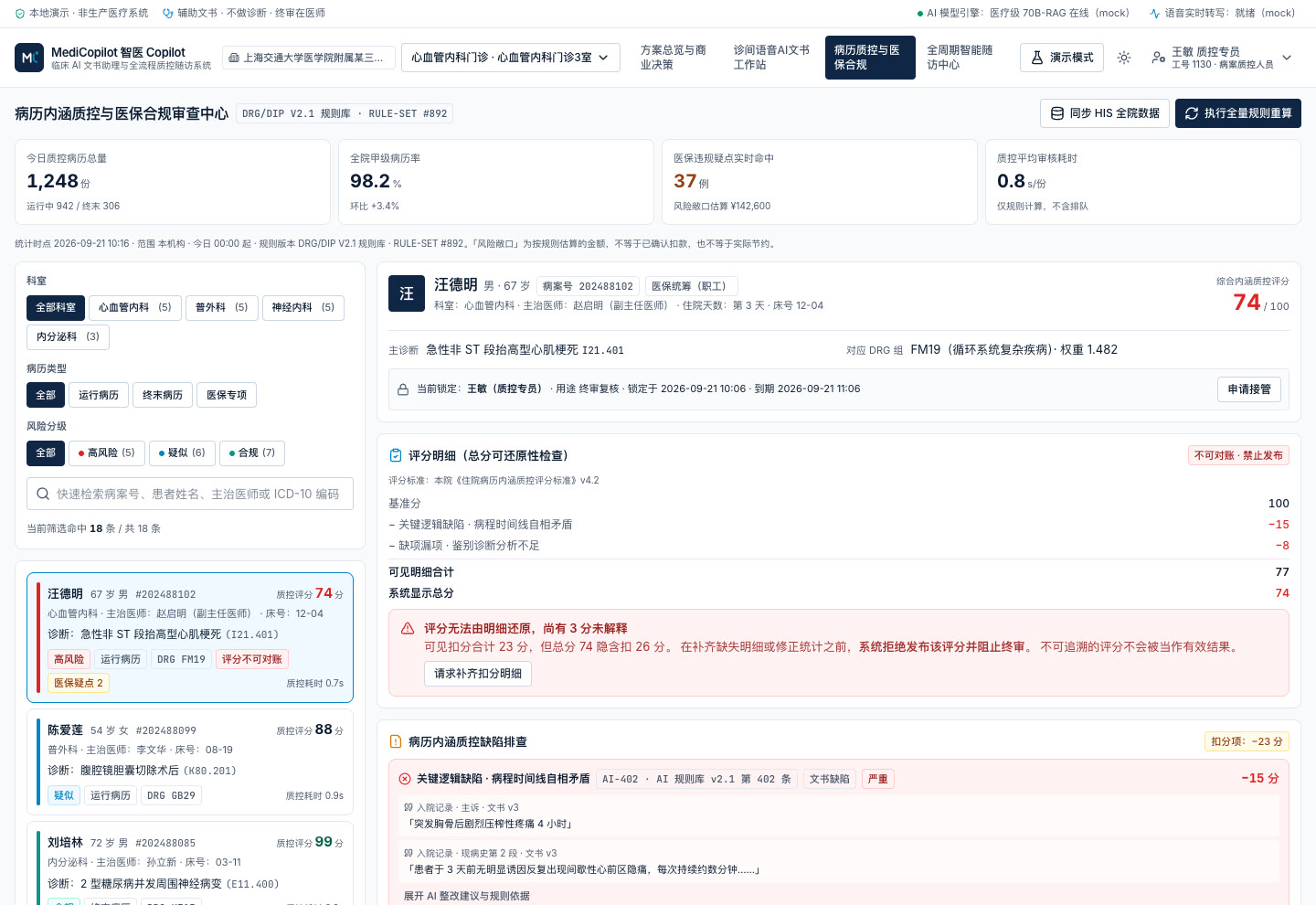This screenshot has width=1316, height=905.
Task: Click the stethoscope icon by 辅助文书
Action: [168, 14]
